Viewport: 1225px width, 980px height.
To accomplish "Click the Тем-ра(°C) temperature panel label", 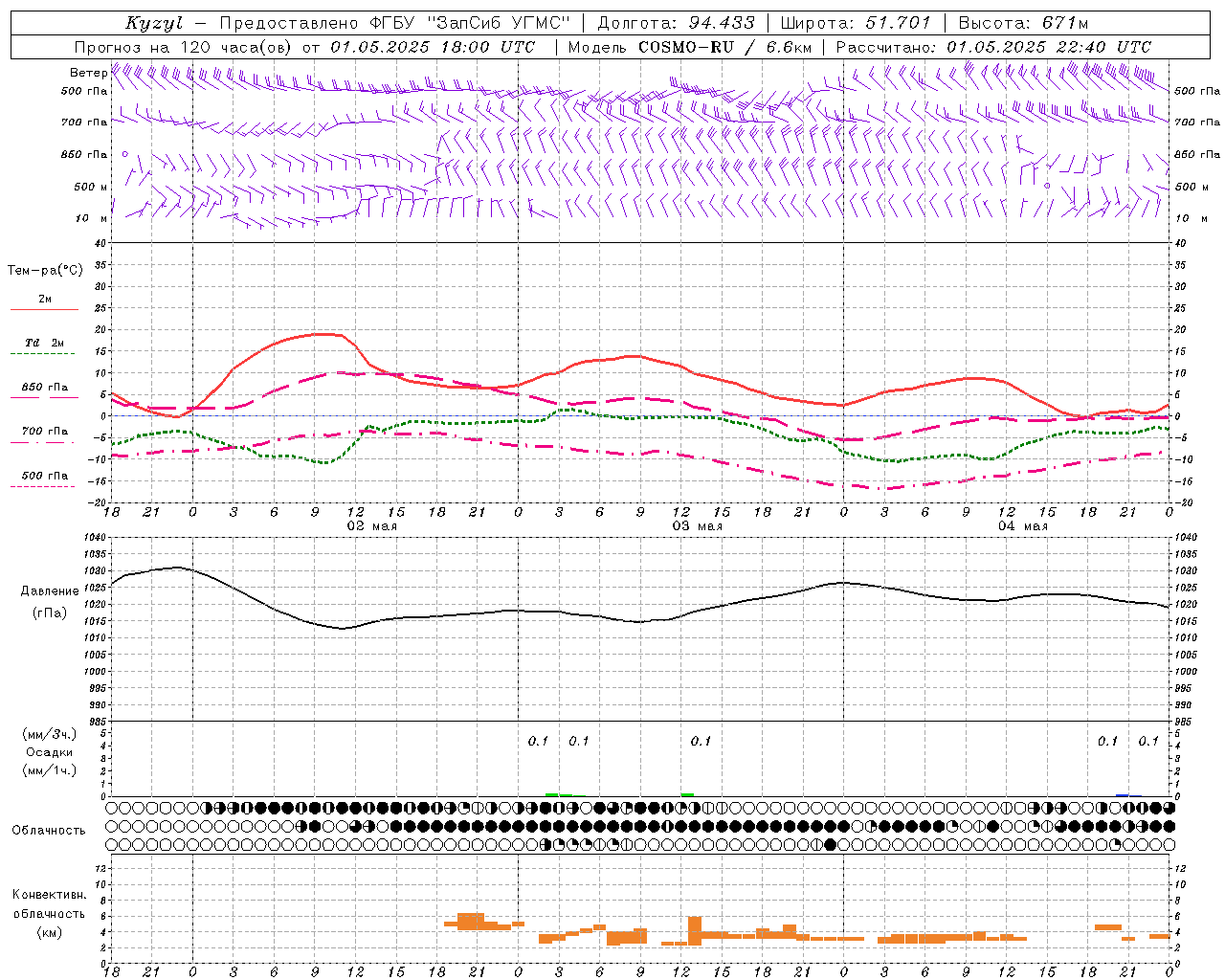I will click(x=45, y=271).
